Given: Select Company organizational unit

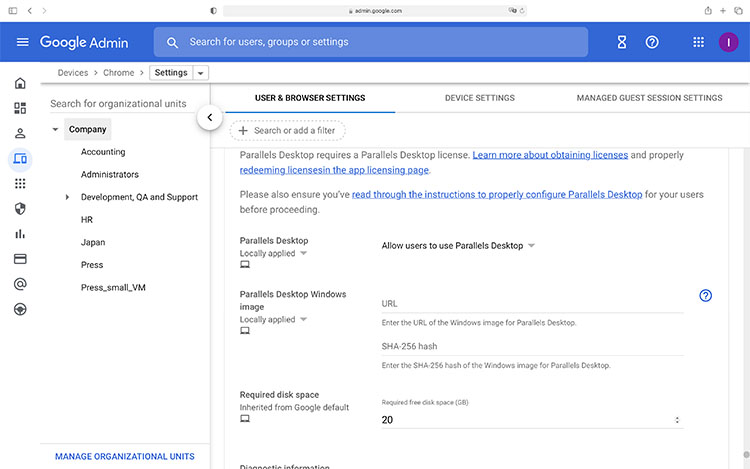Looking at the screenshot, I should pos(88,129).
